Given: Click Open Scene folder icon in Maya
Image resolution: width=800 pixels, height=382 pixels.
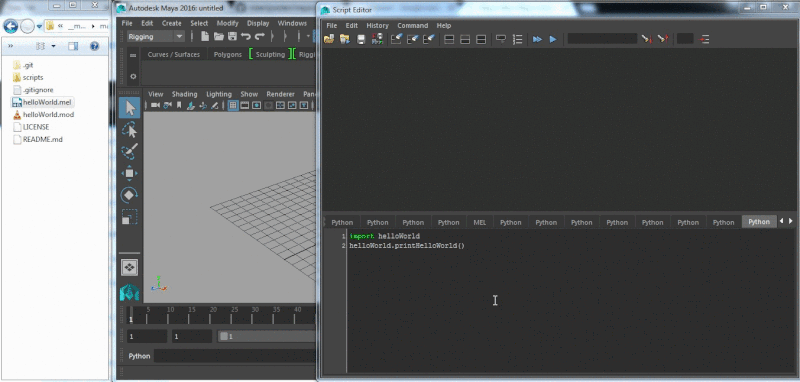Looking at the screenshot, I should coord(219,36).
